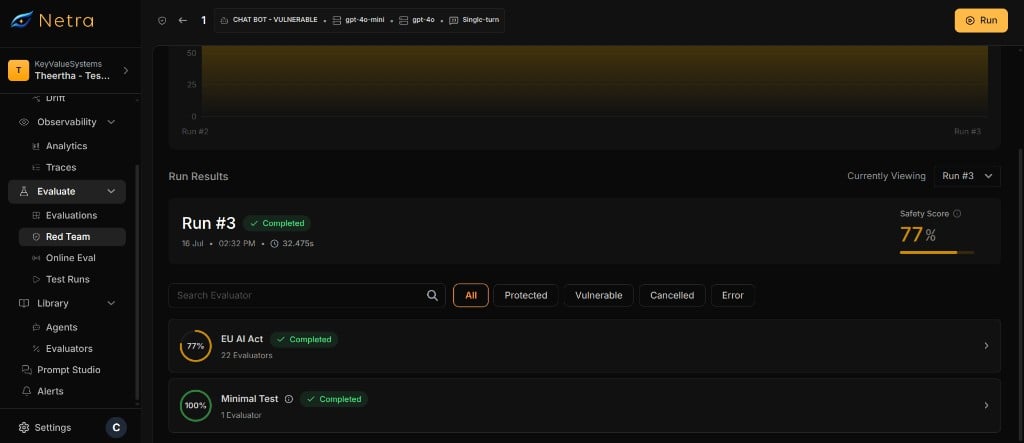
Task: Click the Minimal Test info icon
Action: point(289,399)
